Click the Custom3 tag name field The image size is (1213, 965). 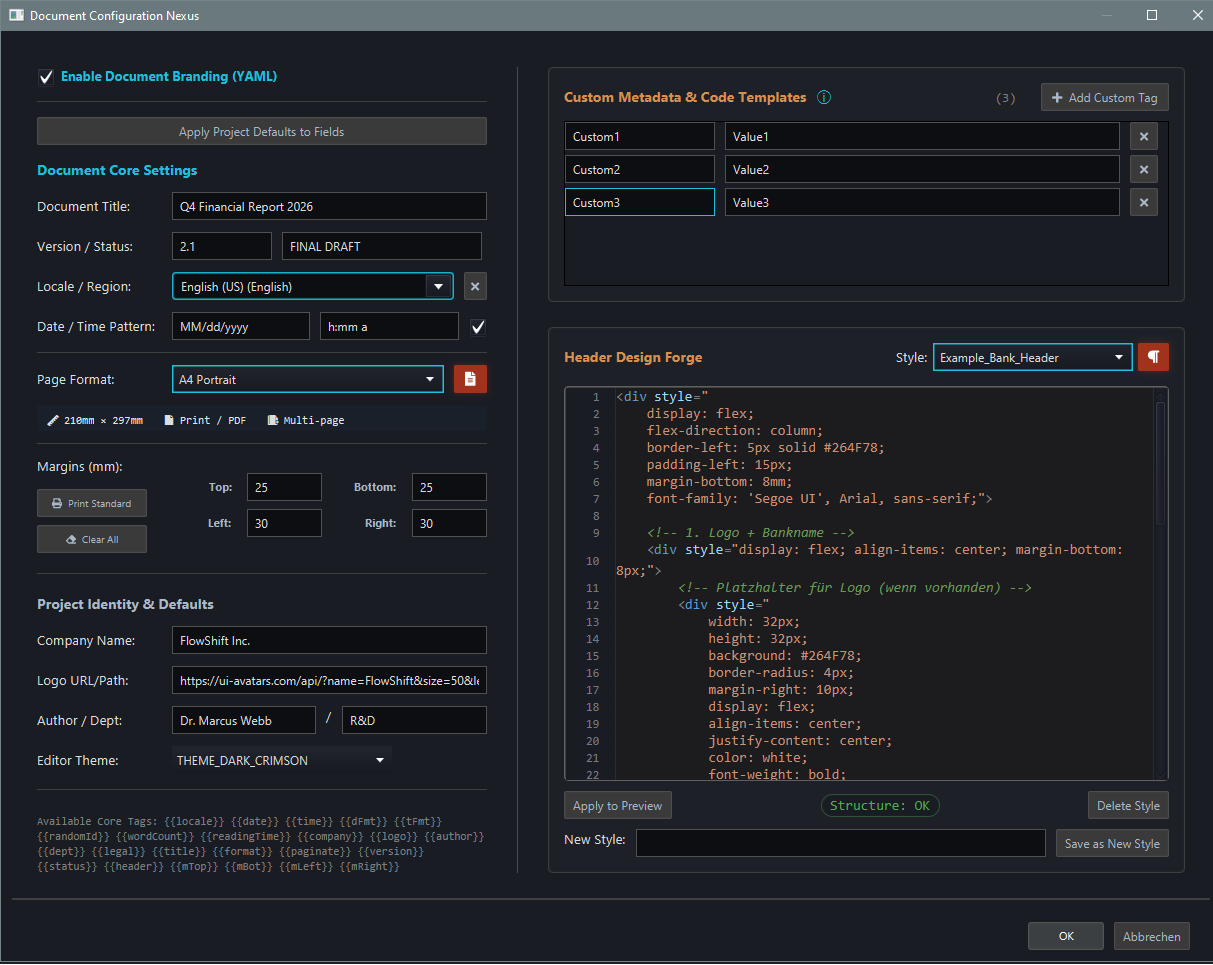coord(640,203)
